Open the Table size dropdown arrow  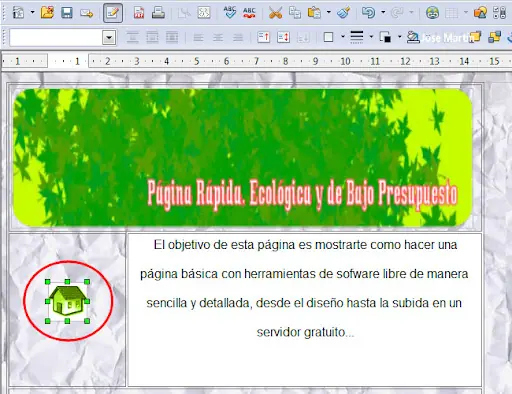click(466, 13)
